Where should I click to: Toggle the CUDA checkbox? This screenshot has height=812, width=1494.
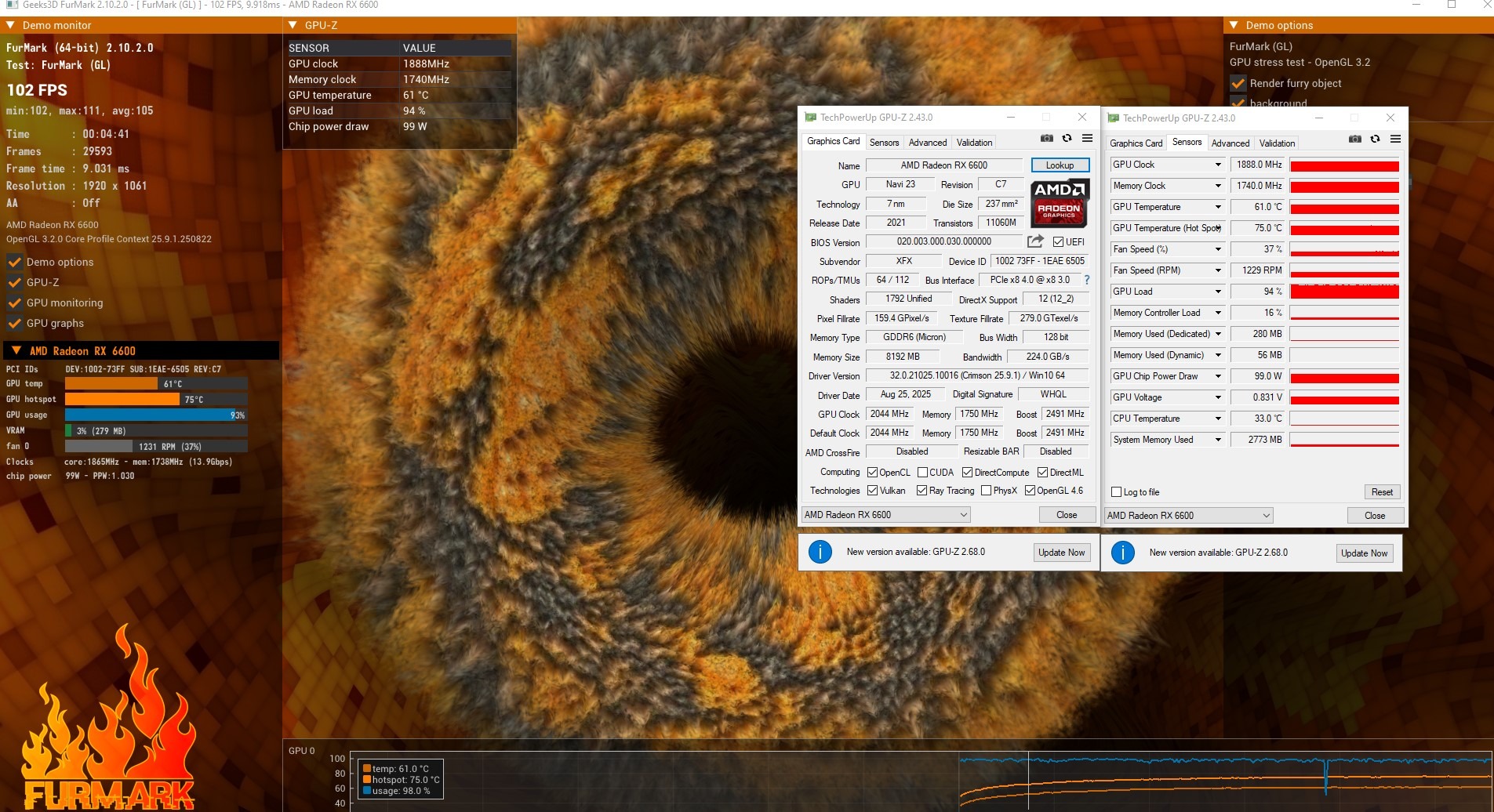pyautogui.click(x=922, y=473)
